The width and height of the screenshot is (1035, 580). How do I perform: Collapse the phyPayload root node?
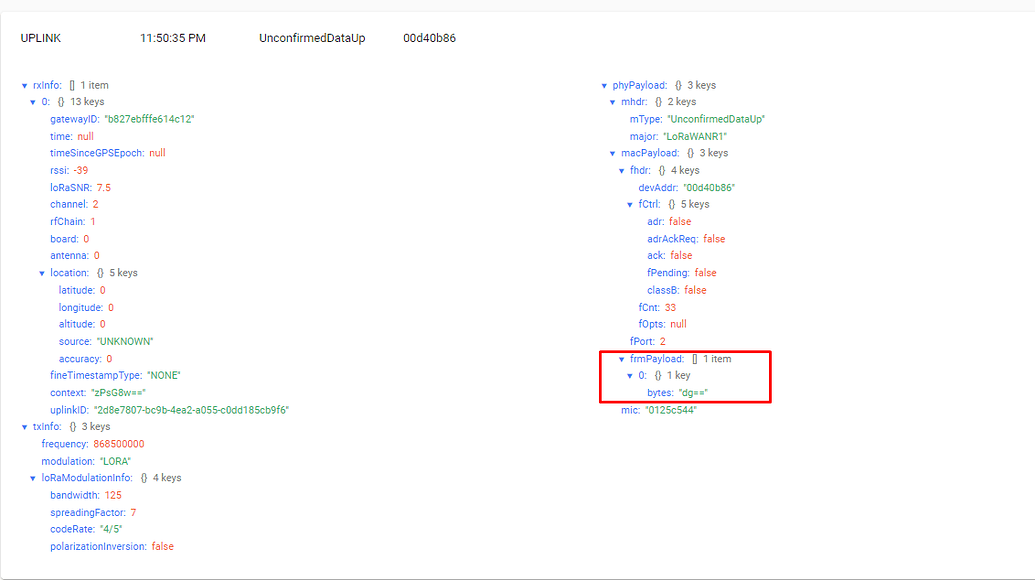coord(604,85)
